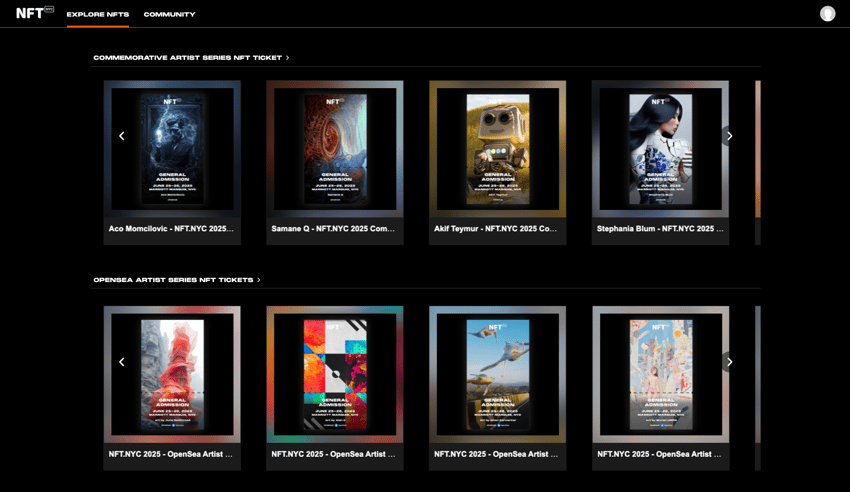Click the NFT.NYC logo

tap(35, 13)
